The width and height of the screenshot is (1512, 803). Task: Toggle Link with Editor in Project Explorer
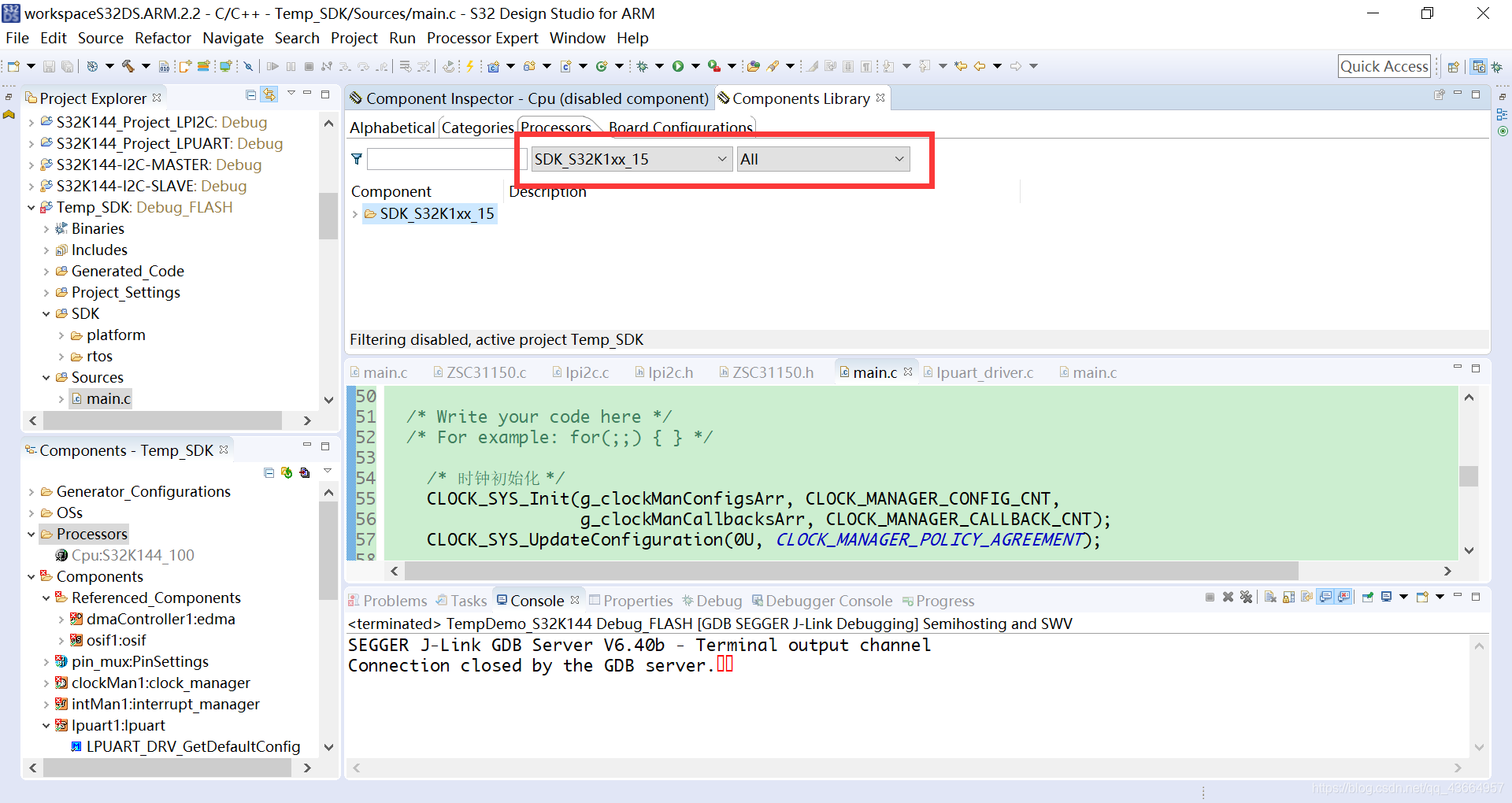point(269,94)
